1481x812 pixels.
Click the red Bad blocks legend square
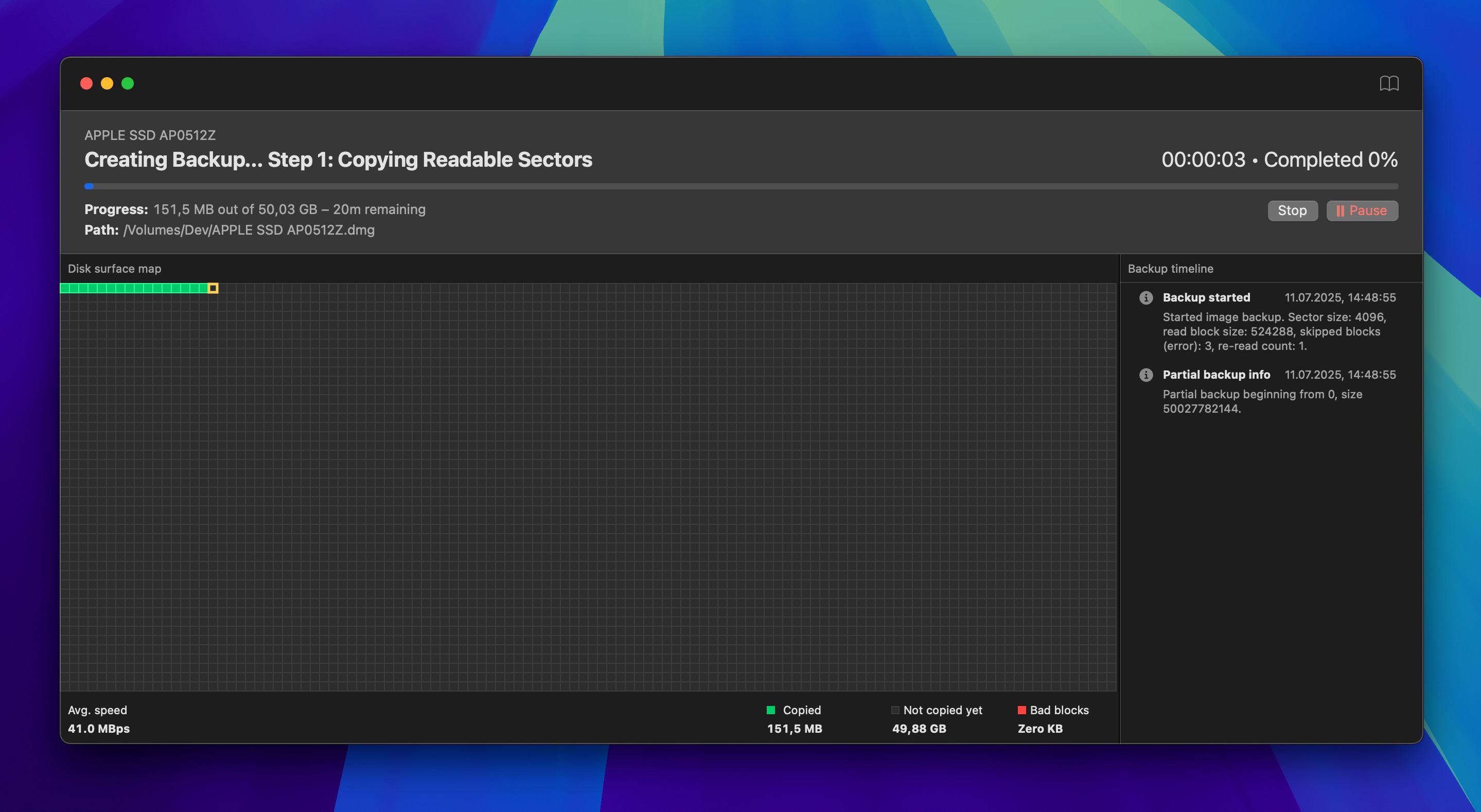click(x=1021, y=710)
